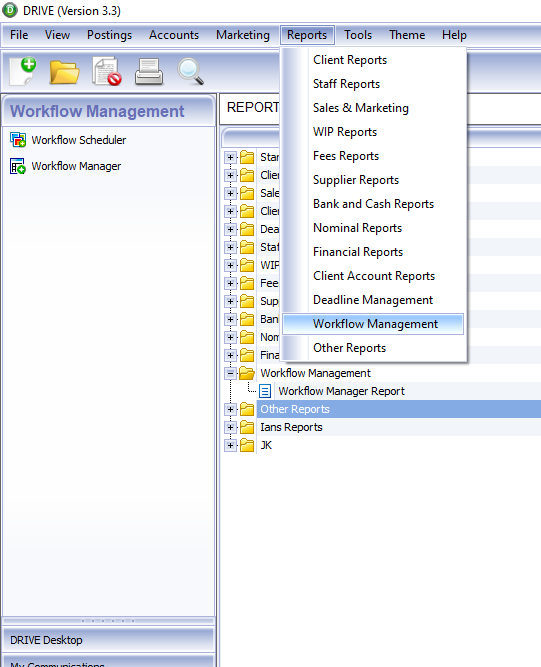Choose Fees Reports from the menu
The height and width of the screenshot is (667, 541).
click(x=374, y=156)
